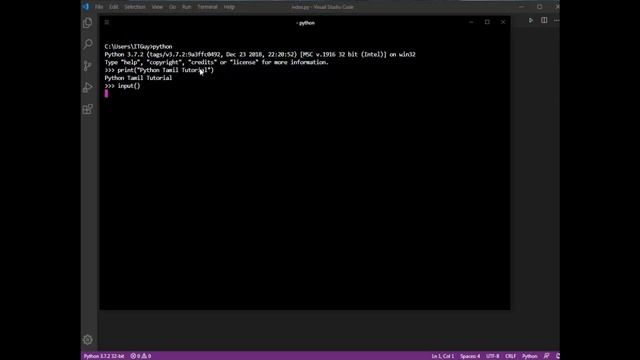
Task: Maximize the python terminal window
Action: 487,22
